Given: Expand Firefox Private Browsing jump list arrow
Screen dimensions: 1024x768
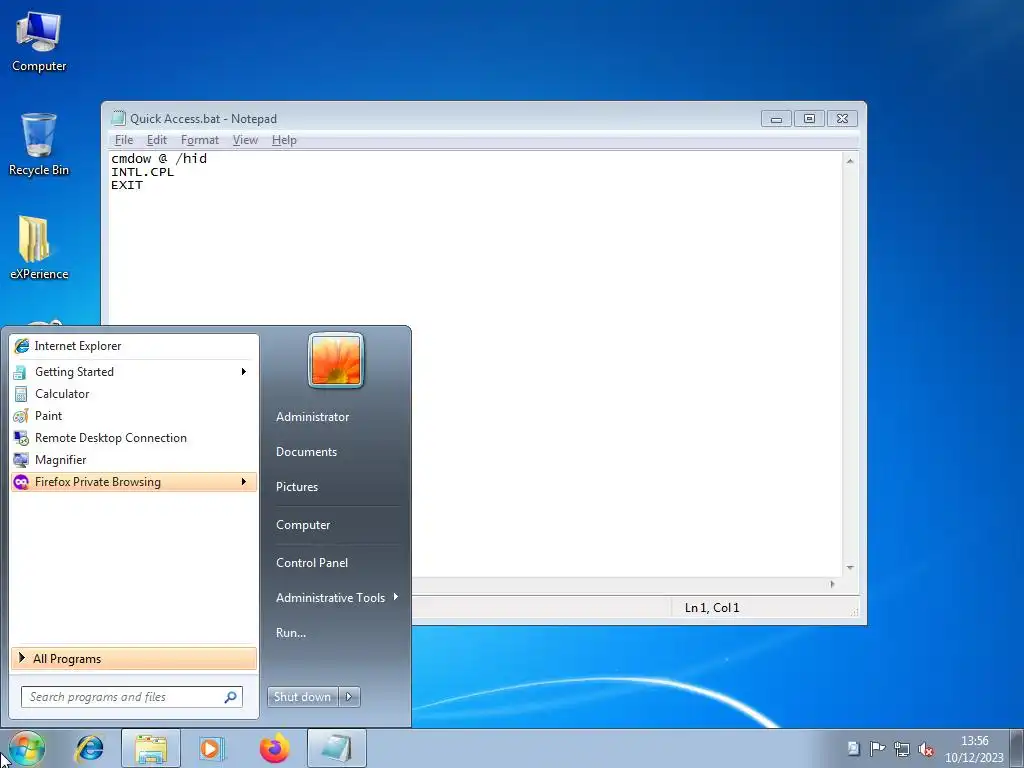Looking at the screenshot, I should tap(244, 482).
